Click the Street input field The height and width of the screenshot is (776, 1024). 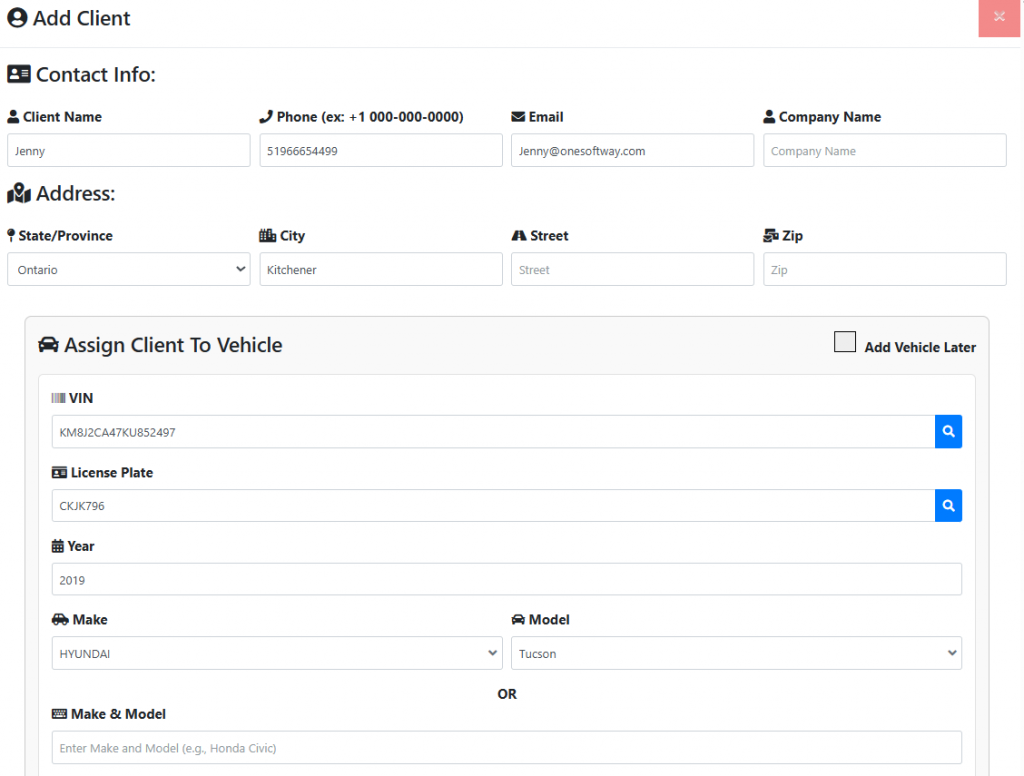pyautogui.click(x=632, y=269)
